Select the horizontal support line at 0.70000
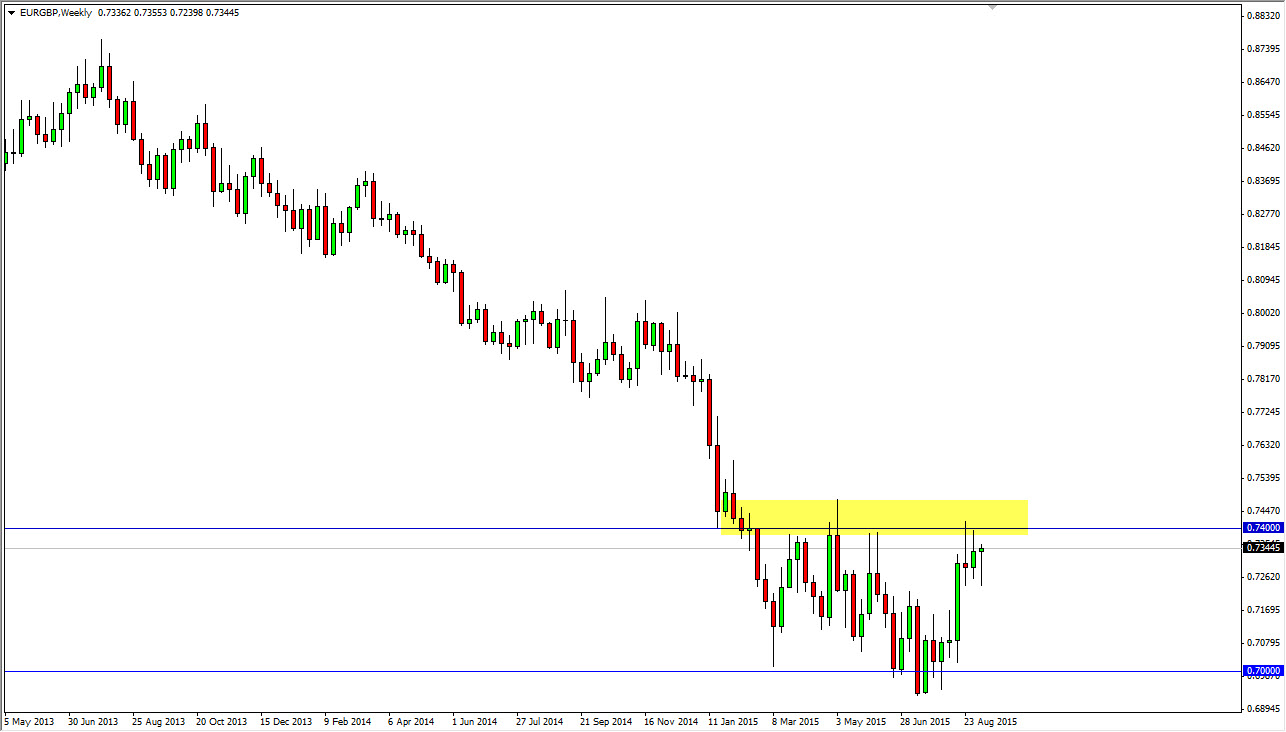1286x732 pixels. 400,669
